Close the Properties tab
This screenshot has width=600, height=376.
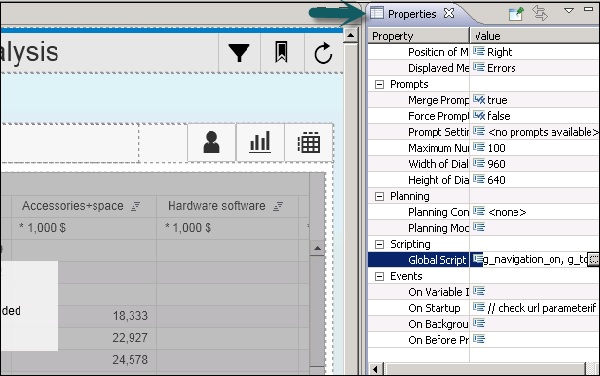click(x=449, y=13)
